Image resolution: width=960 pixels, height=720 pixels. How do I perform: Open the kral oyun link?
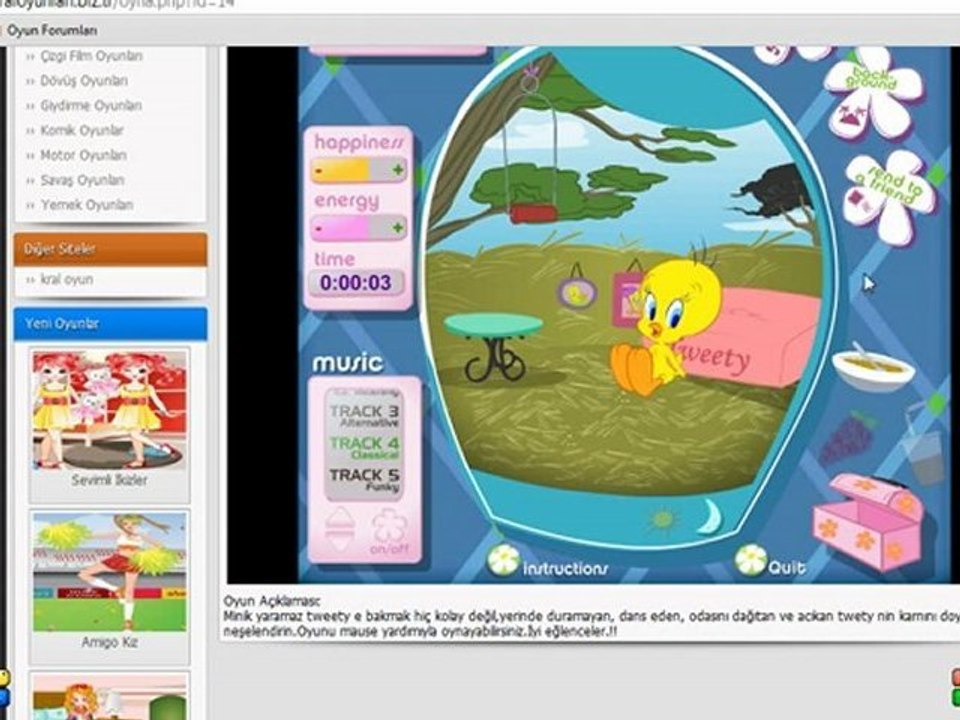pos(67,280)
